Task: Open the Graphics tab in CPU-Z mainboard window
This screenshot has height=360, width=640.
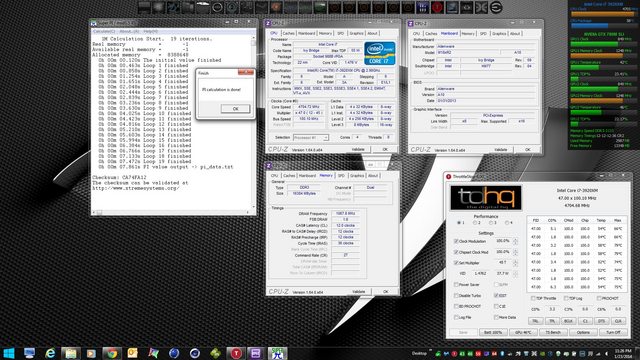Action: coord(499,33)
